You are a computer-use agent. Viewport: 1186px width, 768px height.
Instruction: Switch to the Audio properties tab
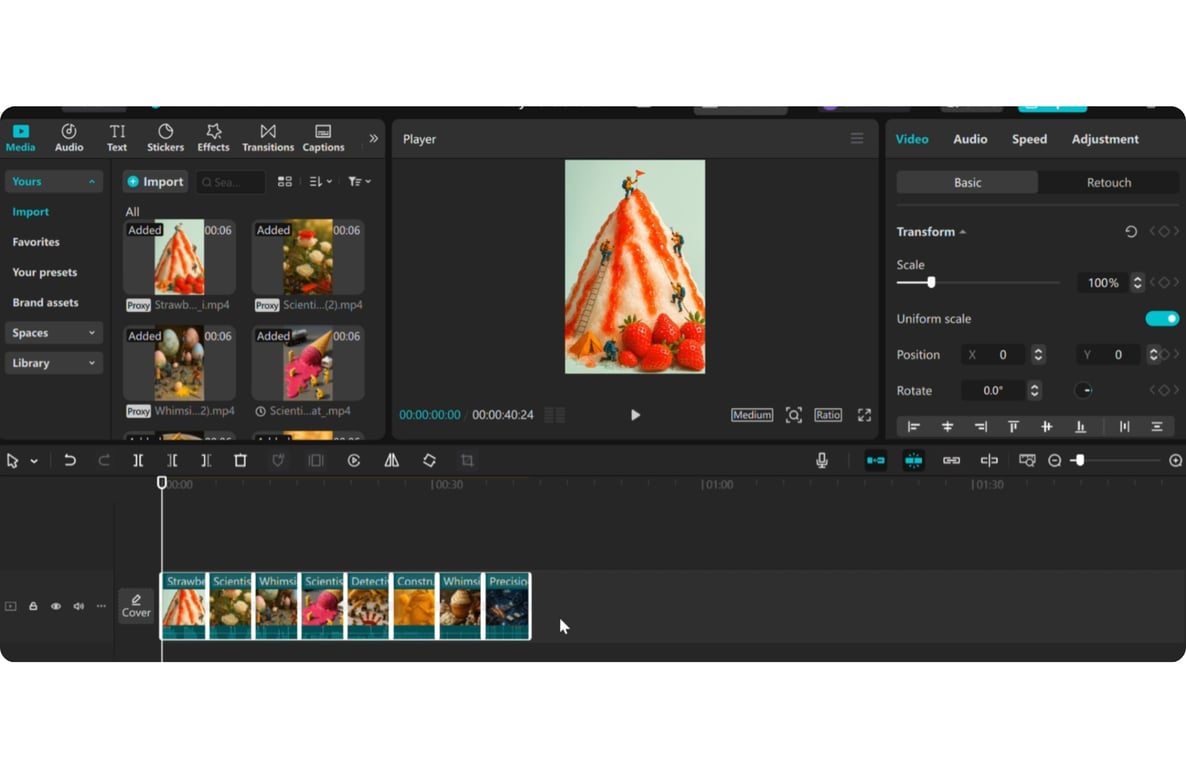point(970,139)
